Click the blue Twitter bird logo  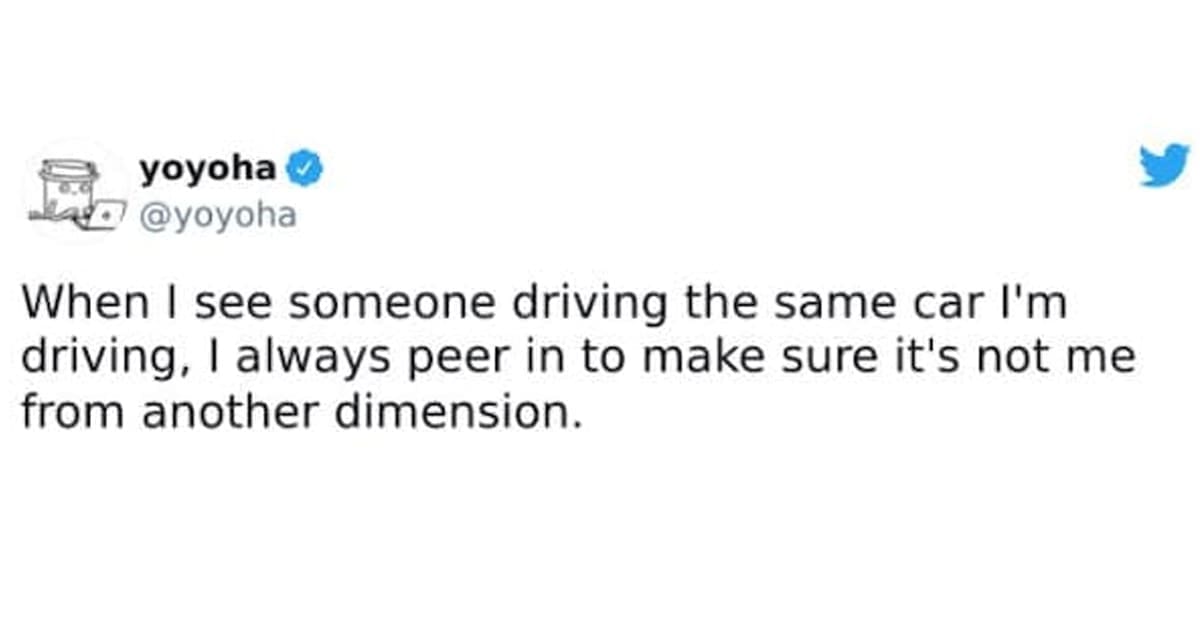1164,164
